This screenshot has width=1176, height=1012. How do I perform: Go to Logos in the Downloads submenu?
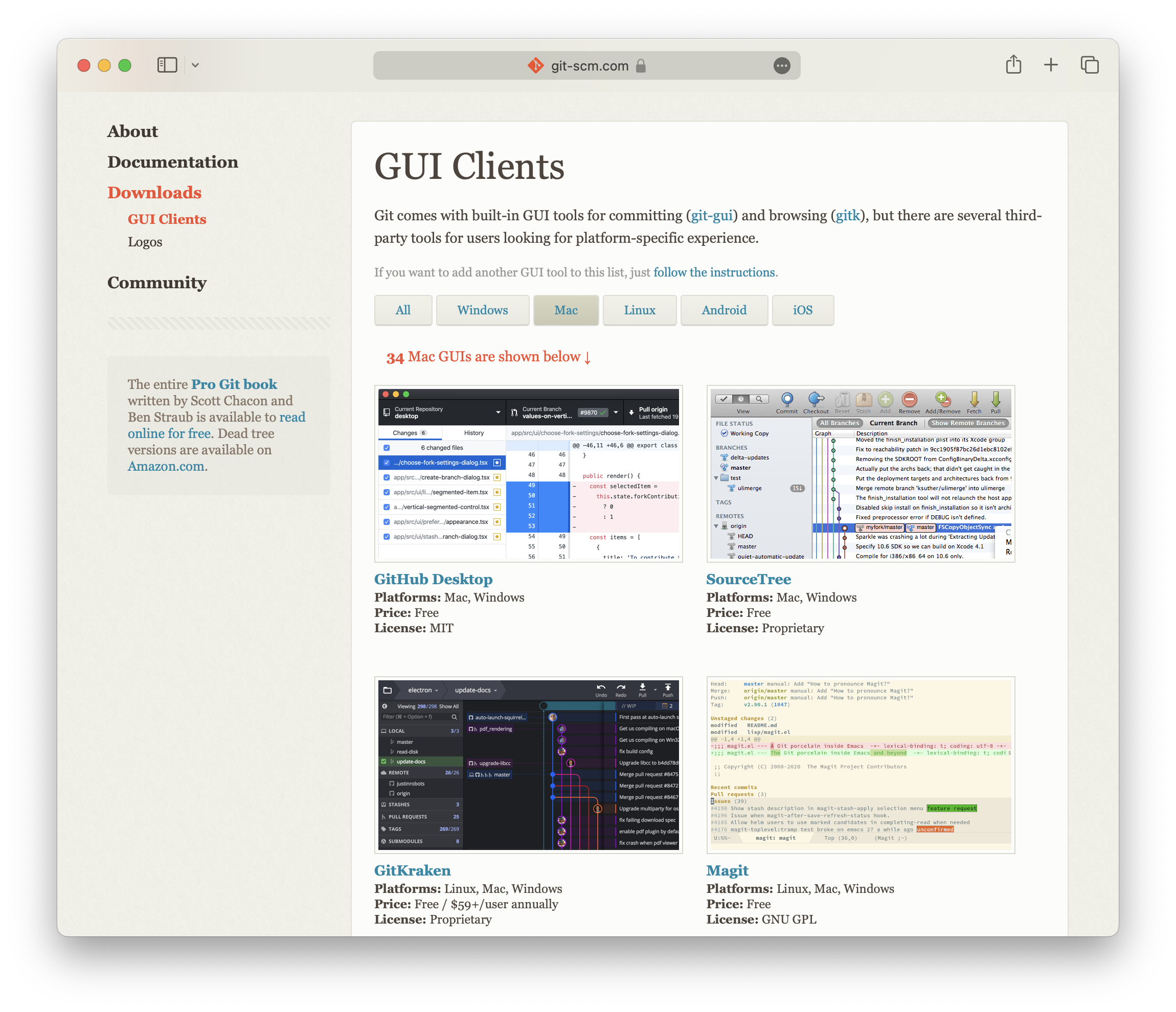click(145, 242)
